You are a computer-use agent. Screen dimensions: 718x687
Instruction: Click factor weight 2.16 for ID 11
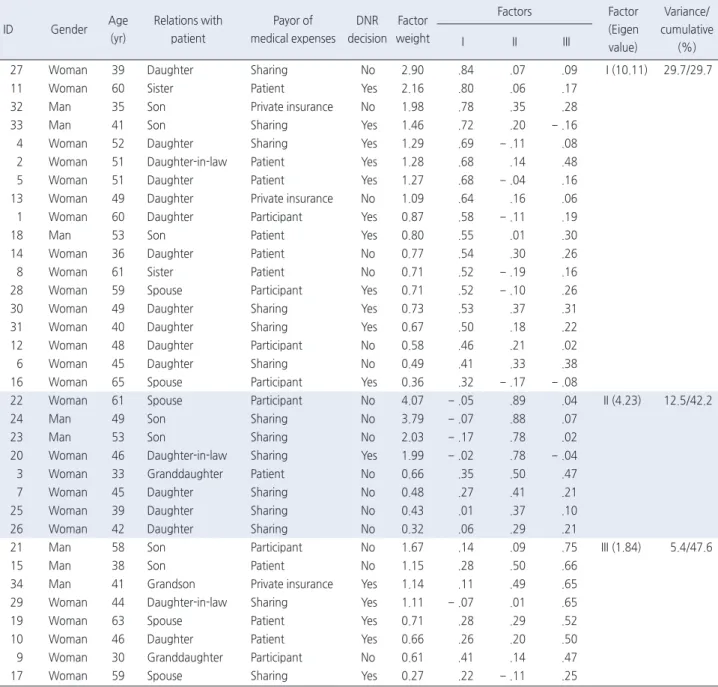413,88
